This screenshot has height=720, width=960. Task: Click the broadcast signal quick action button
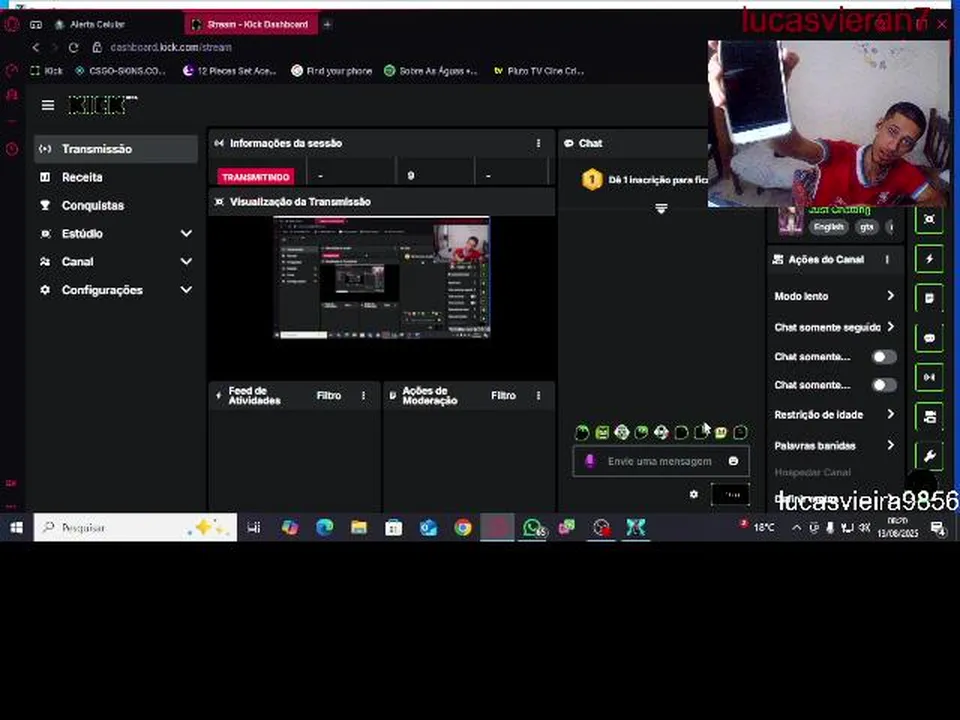[x=929, y=377]
